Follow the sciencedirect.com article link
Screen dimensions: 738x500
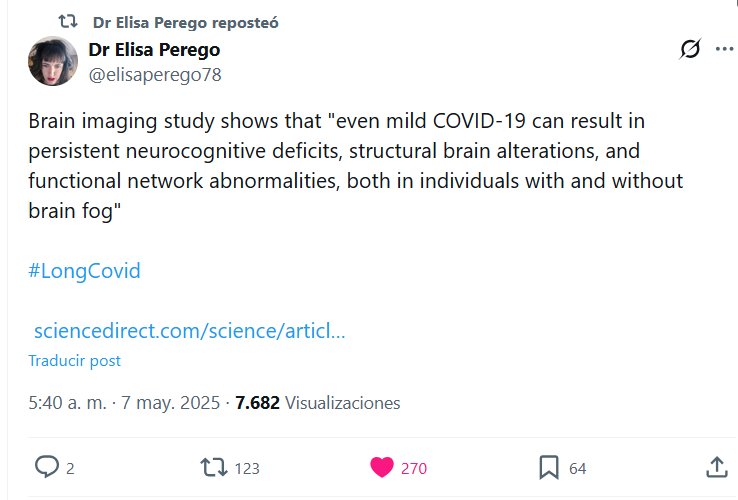(190, 331)
